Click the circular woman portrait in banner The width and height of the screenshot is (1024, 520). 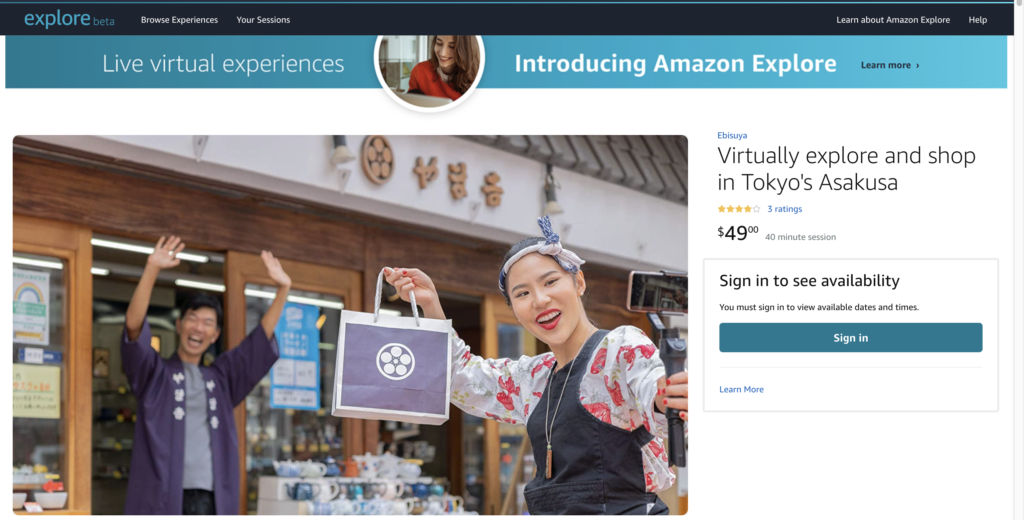tap(429, 69)
